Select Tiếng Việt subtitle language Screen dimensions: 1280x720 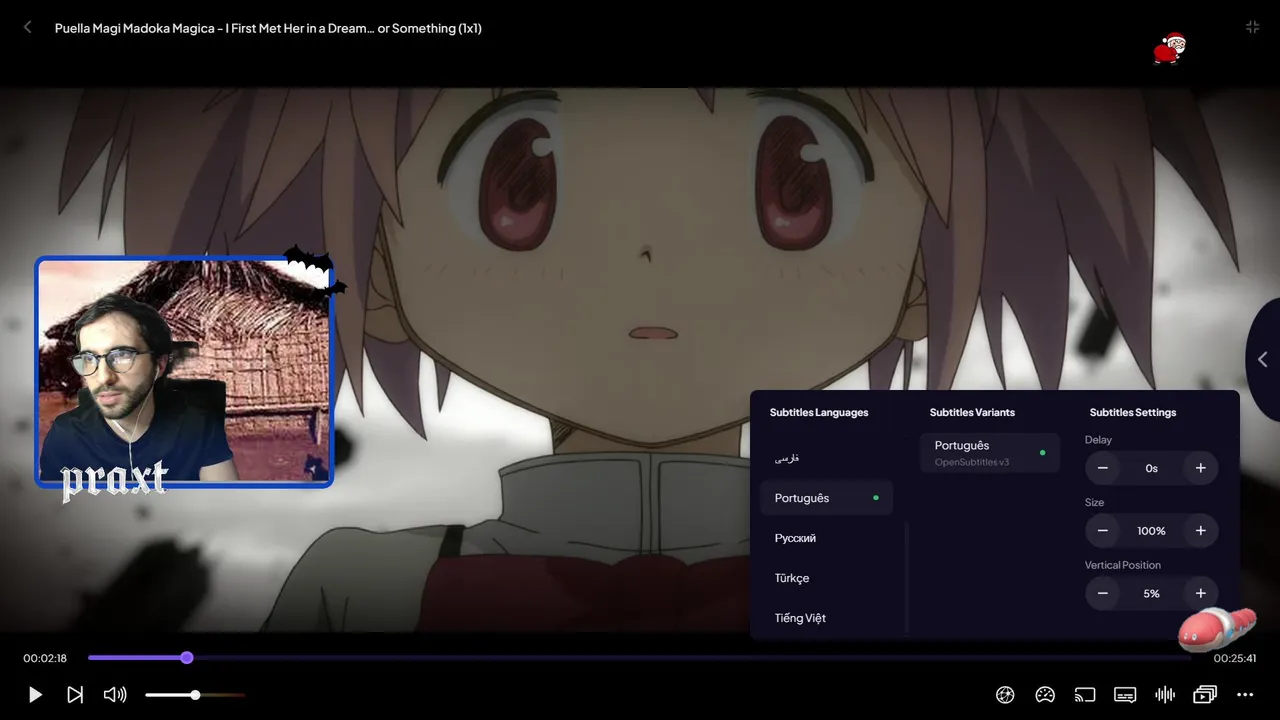pyautogui.click(x=826, y=618)
